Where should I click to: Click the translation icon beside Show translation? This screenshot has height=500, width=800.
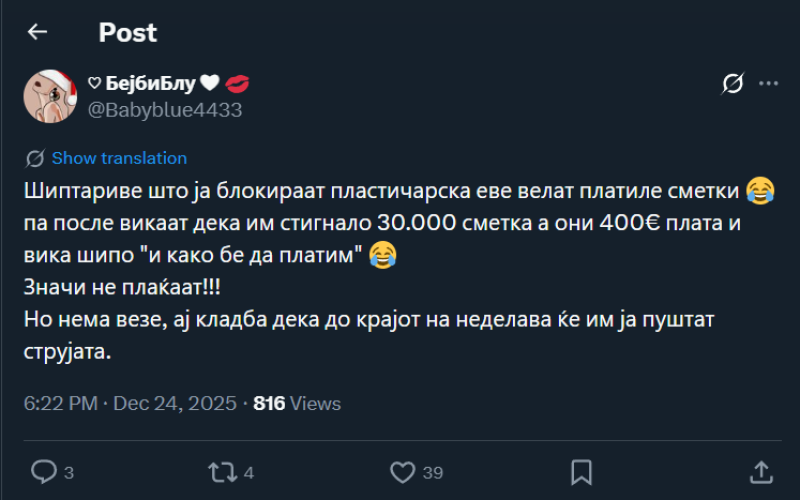click(x=35, y=158)
